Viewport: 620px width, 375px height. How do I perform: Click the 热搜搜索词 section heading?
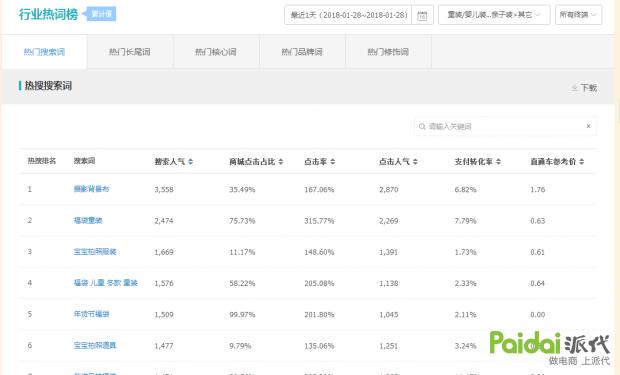coord(48,85)
